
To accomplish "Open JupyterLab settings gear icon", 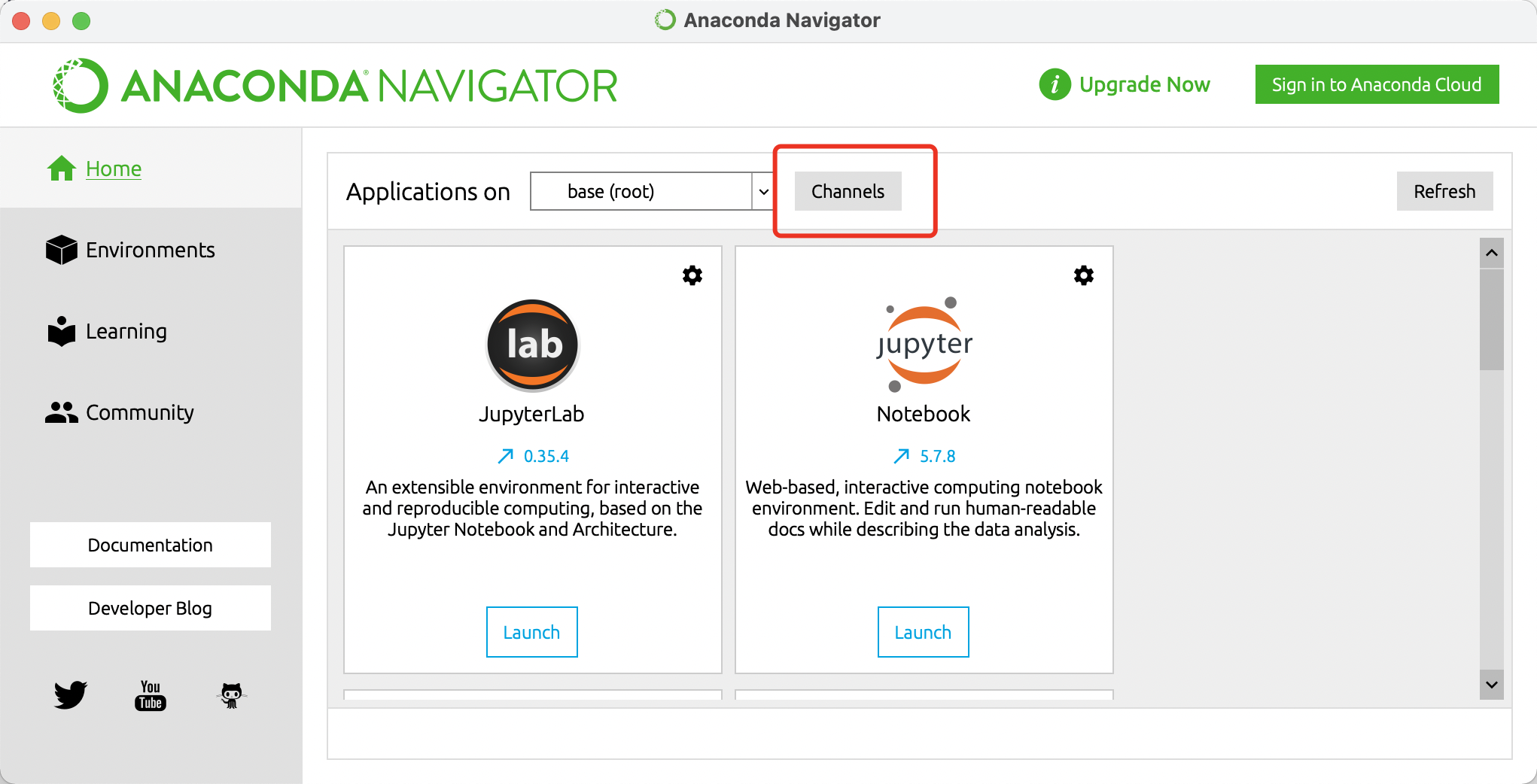I will pos(692,275).
